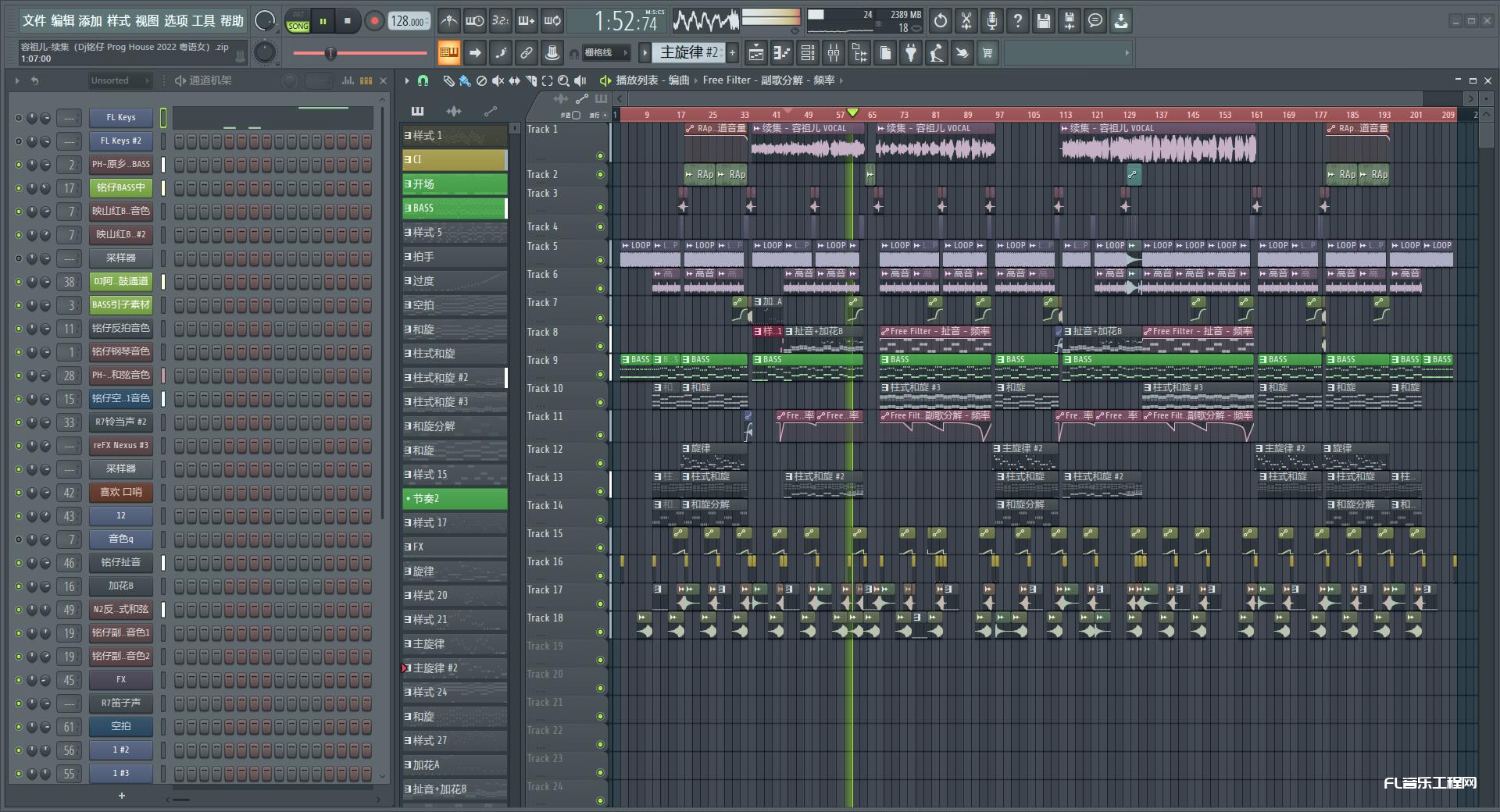Screen dimensions: 1500x812
Task: Add a new channel with plus button
Action: click(x=122, y=796)
